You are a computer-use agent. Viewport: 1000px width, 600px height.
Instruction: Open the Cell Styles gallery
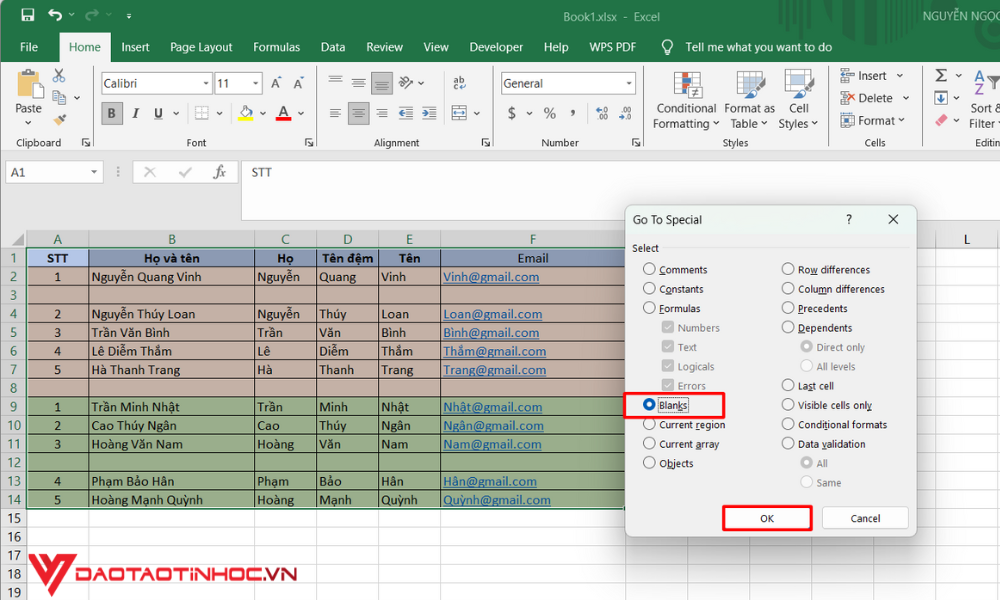(x=798, y=98)
